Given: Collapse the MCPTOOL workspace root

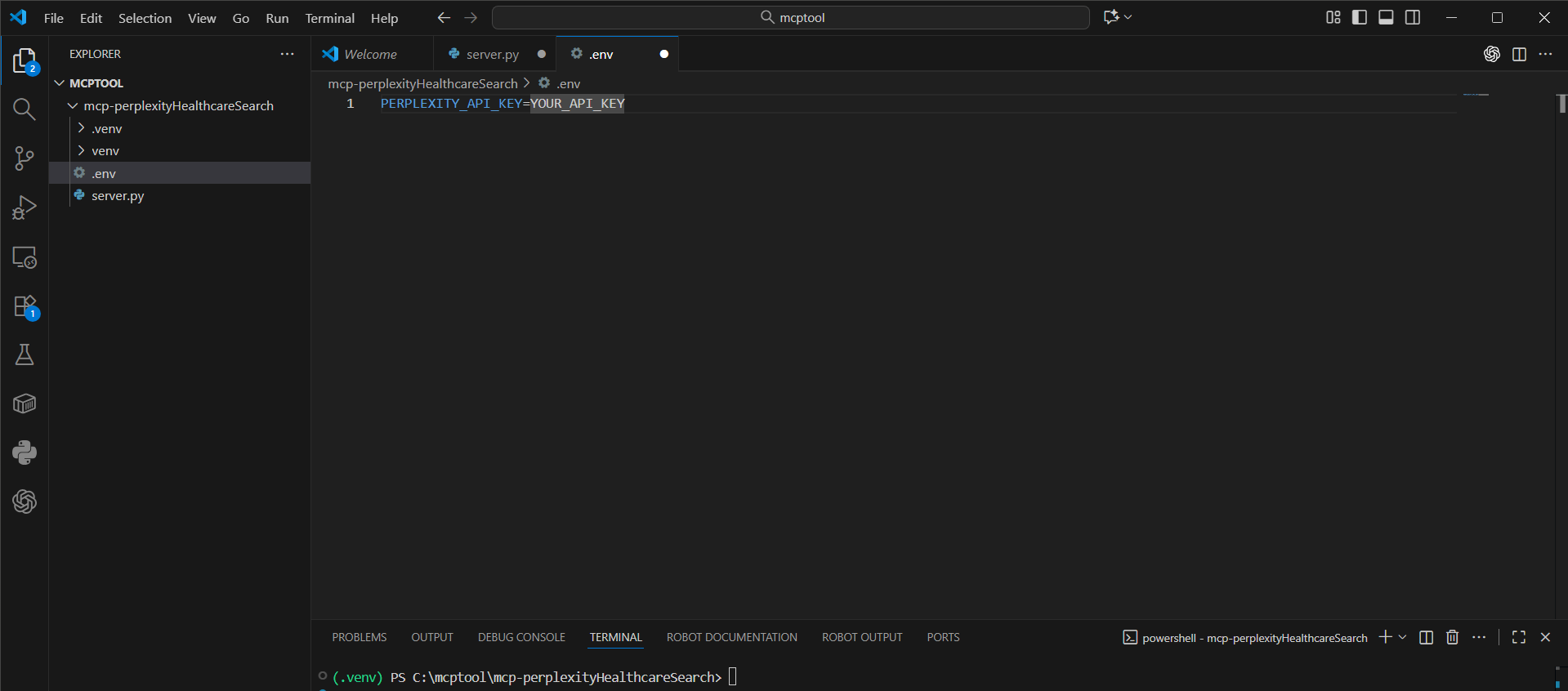Looking at the screenshot, I should [60, 83].
